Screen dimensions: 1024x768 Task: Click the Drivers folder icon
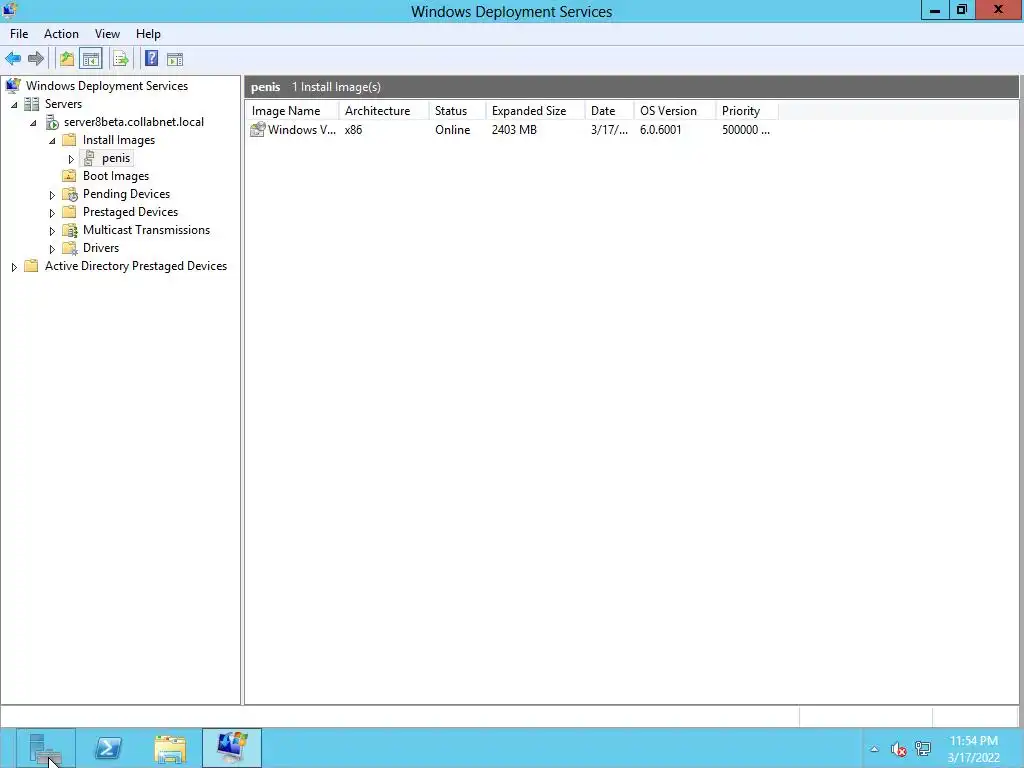point(69,248)
